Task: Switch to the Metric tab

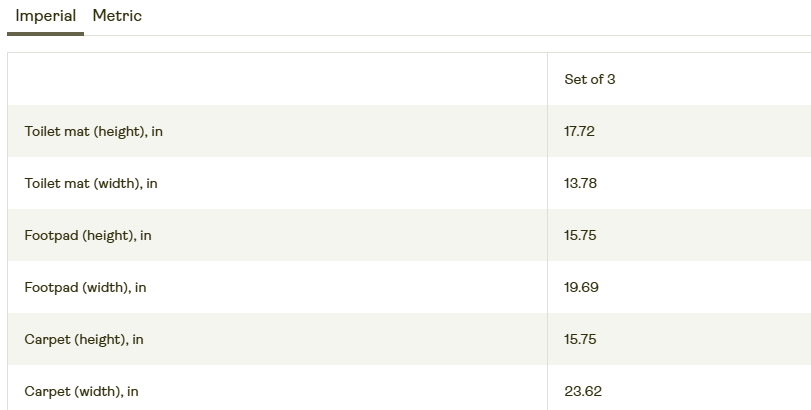Action: pos(117,16)
